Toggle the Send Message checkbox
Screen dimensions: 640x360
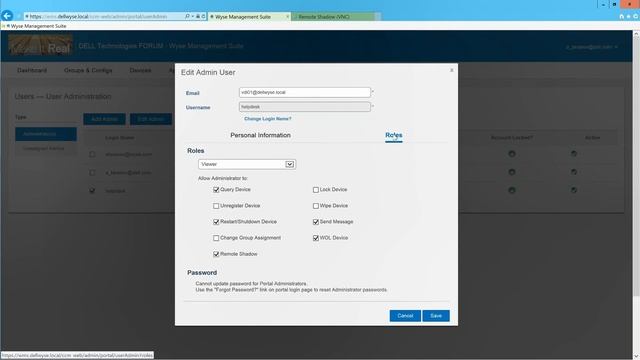[x=316, y=222]
